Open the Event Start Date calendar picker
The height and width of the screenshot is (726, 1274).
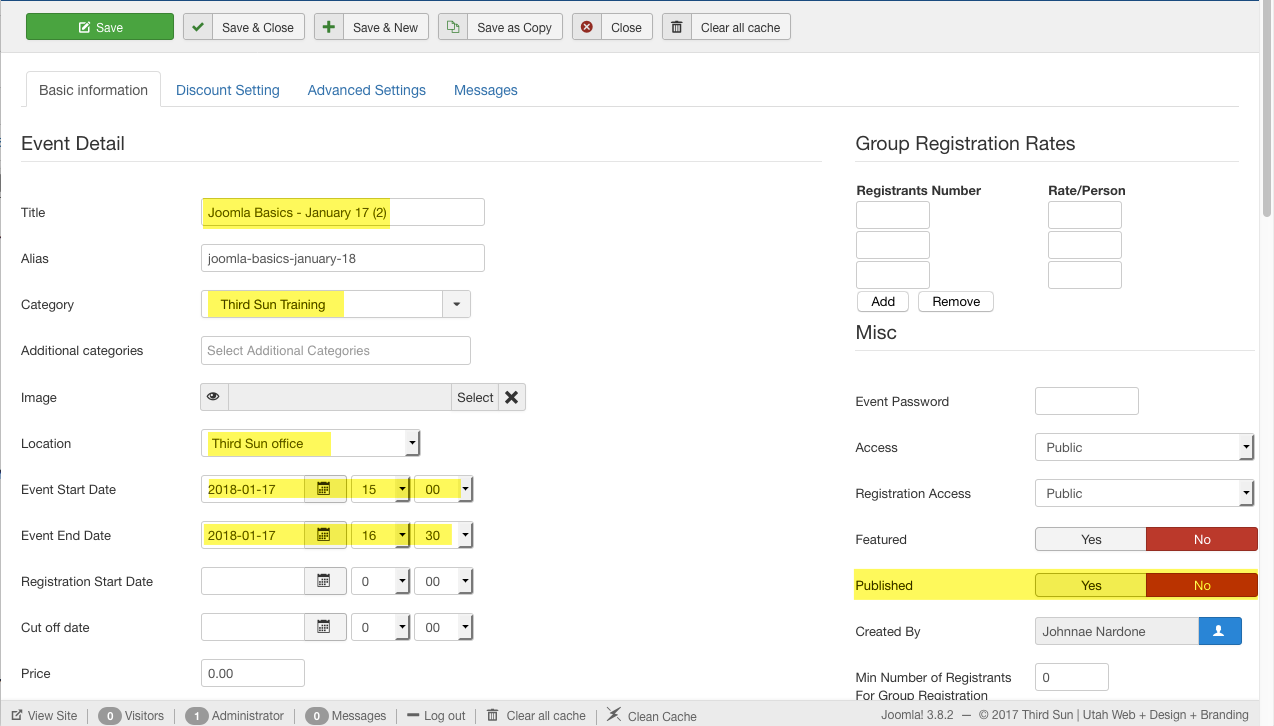click(x=324, y=489)
